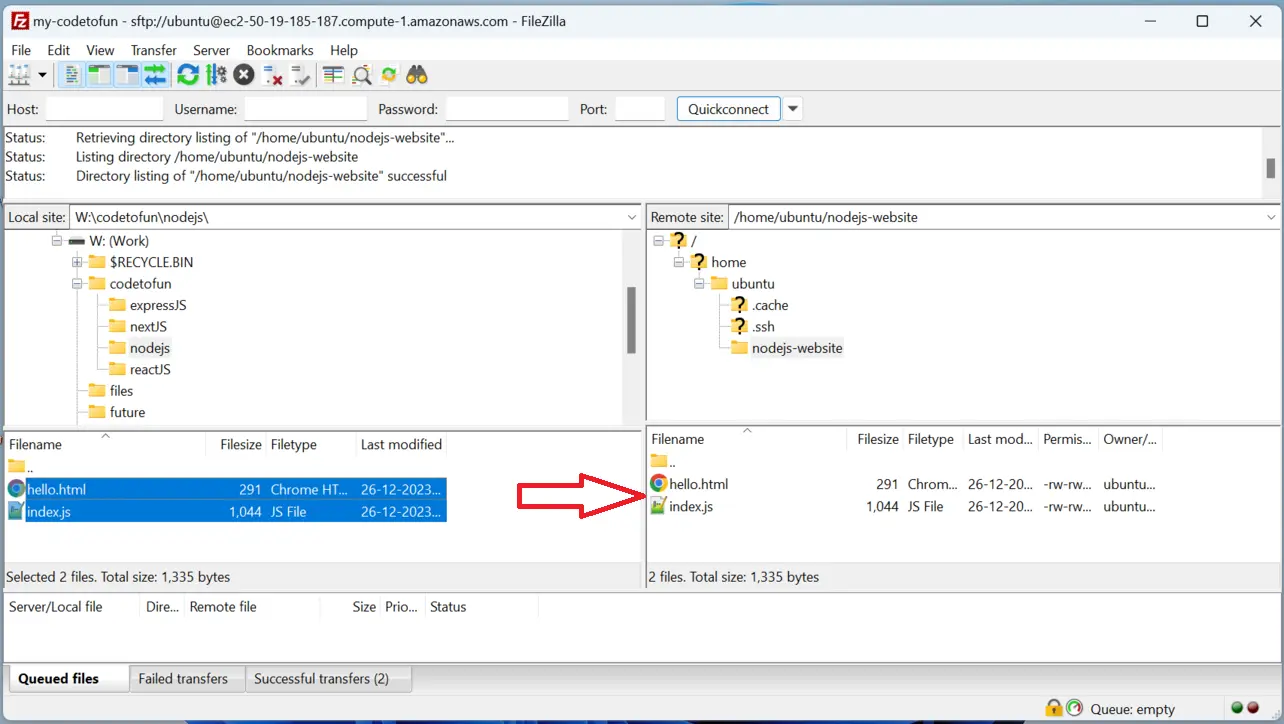Search files recursively binoculars icon
1284x724 pixels.
[x=417, y=75]
